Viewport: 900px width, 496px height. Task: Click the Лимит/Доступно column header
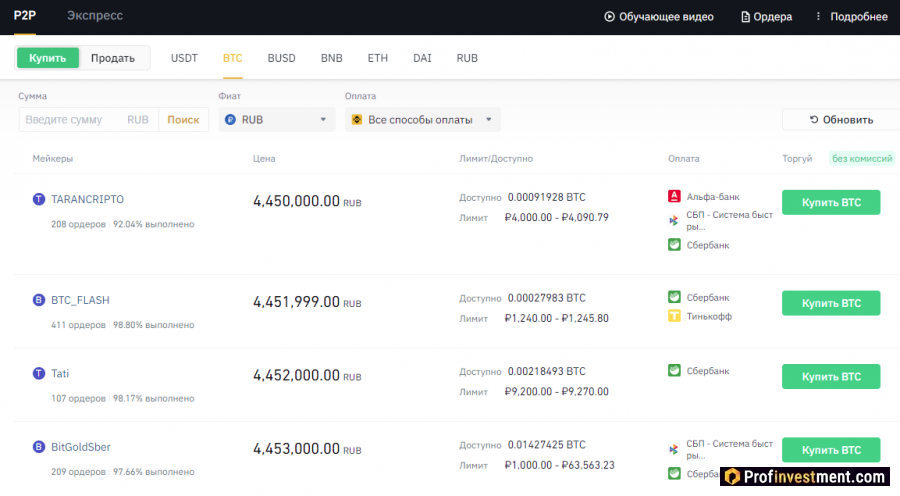(496, 158)
